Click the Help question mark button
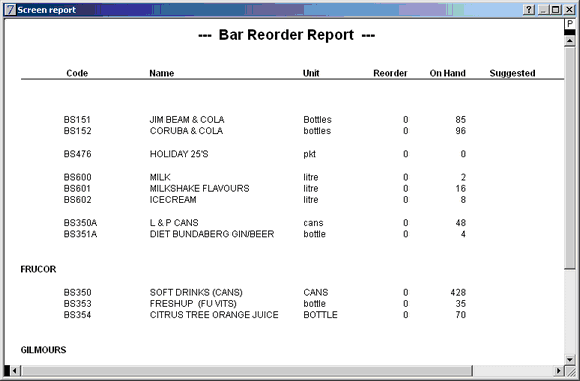This screenshot has width=580, height=381. click(529, 10)
